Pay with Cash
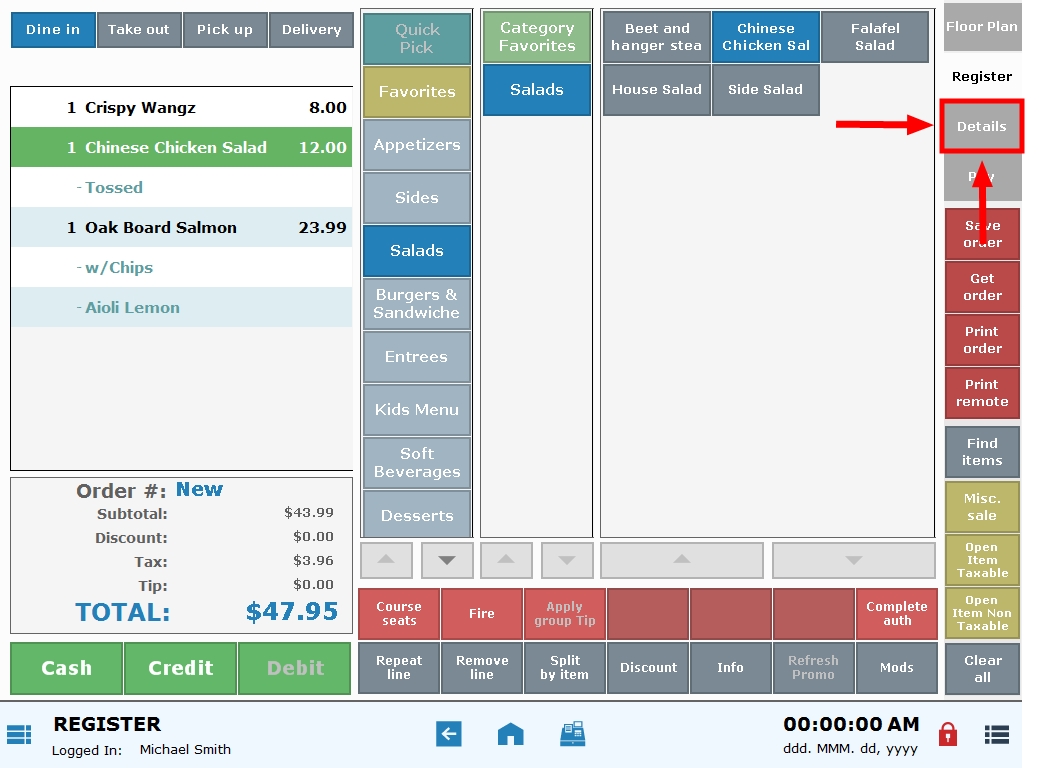 point(66,668)
